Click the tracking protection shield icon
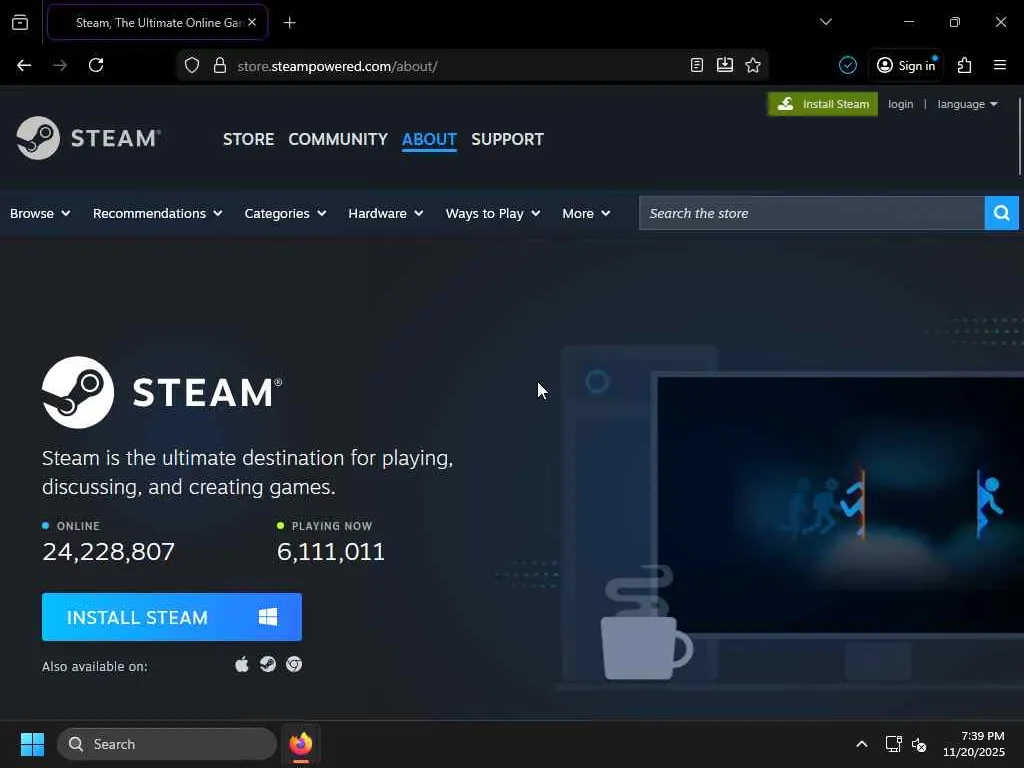 (x=192, y=65)
